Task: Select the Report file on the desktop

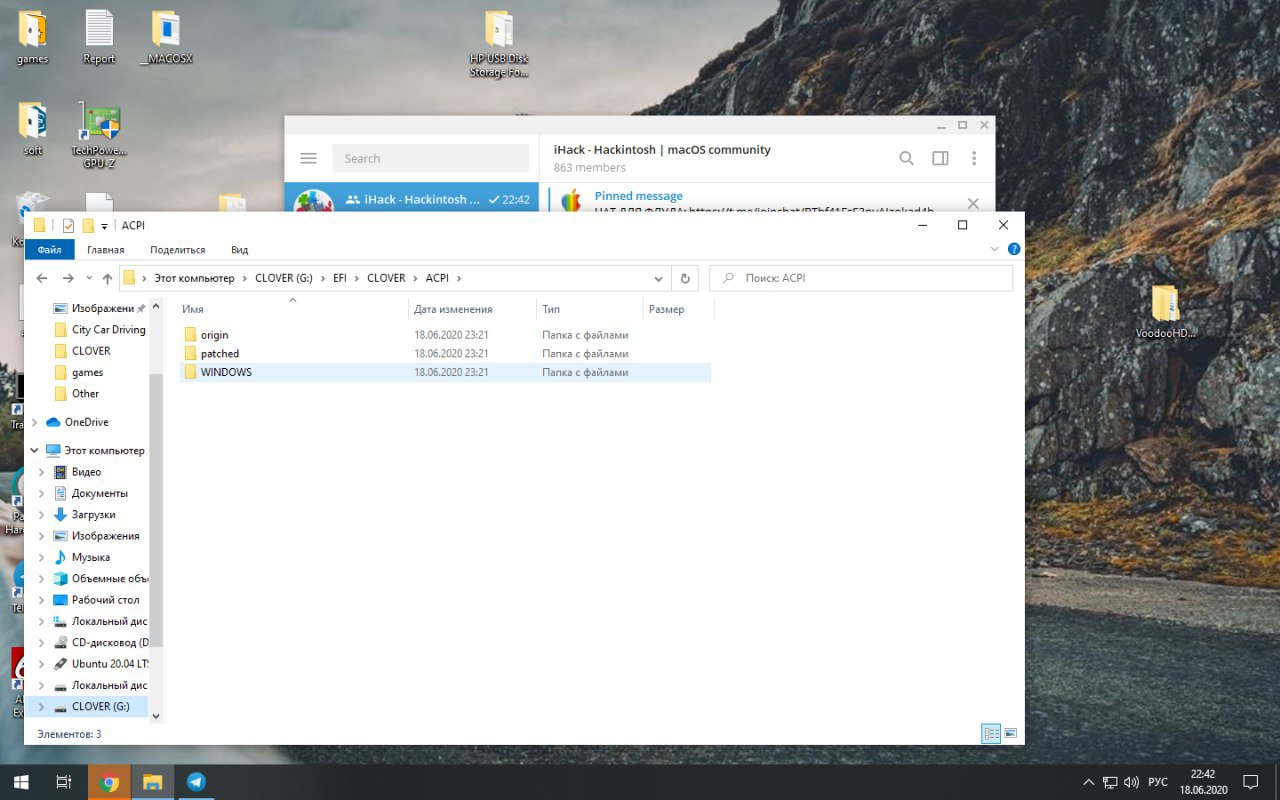Action: [99, 37]
